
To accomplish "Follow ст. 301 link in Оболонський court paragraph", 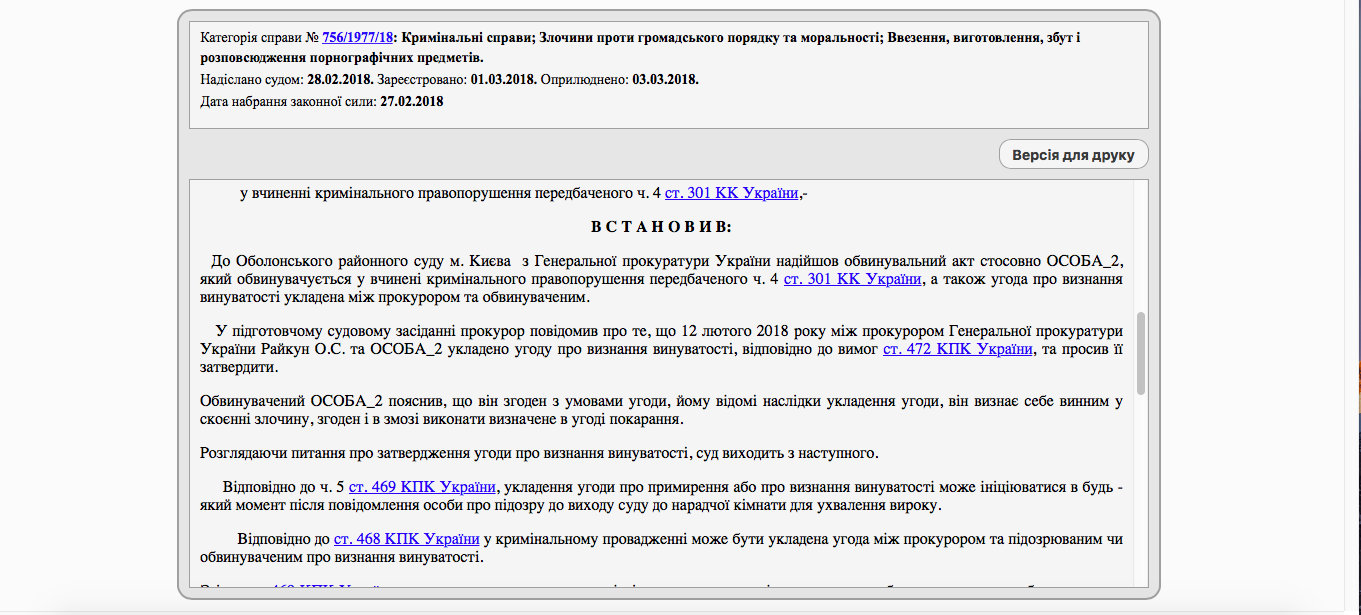I will (x=852, y=279).
